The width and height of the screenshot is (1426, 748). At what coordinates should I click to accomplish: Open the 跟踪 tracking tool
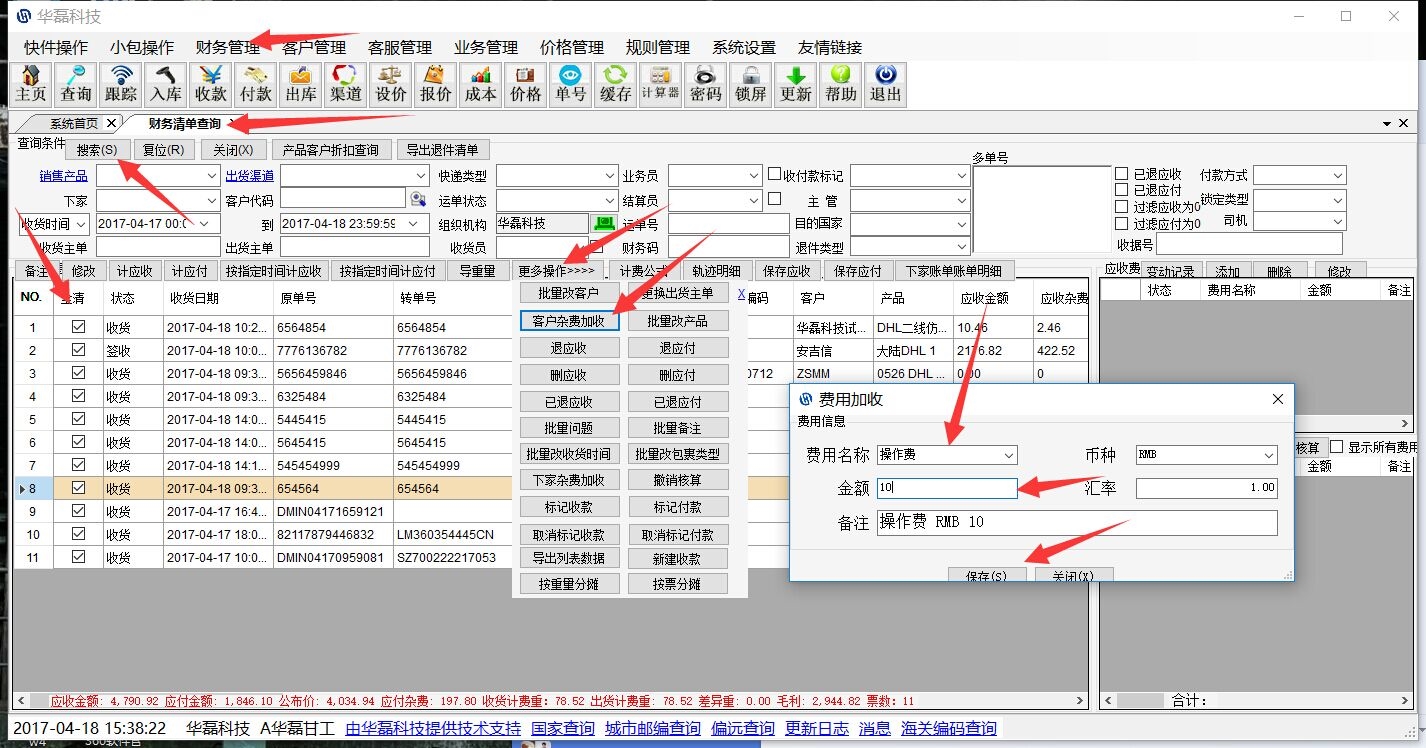pos(121,84)
